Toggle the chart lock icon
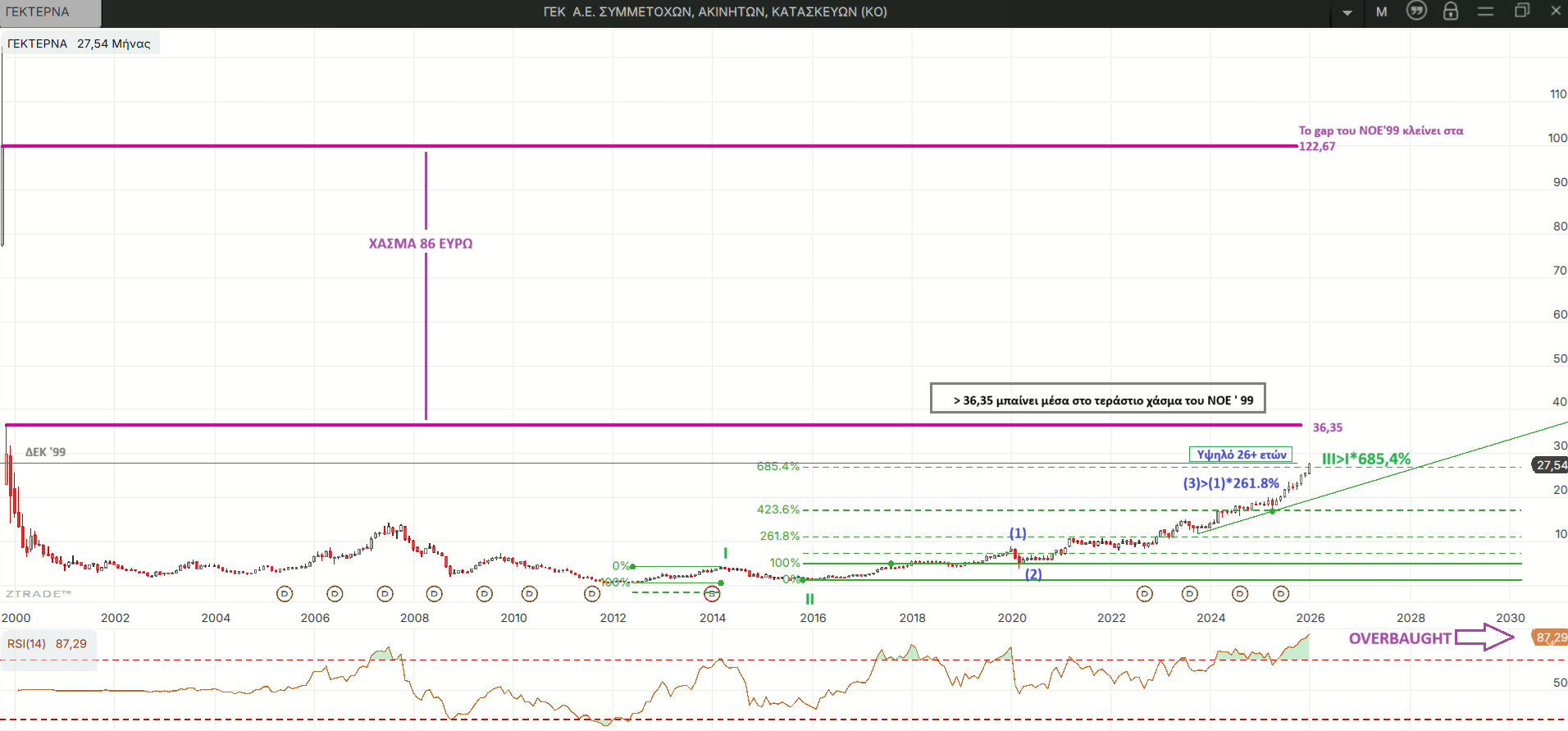The height and width of the screenshot is (731, 1568). (1451, 11)
